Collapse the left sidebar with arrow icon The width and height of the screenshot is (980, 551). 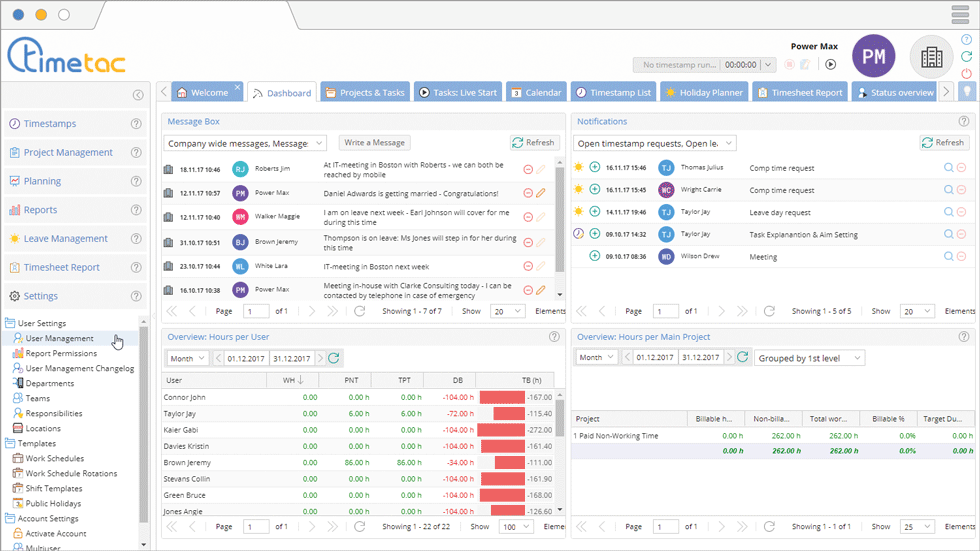coord(138,95)
